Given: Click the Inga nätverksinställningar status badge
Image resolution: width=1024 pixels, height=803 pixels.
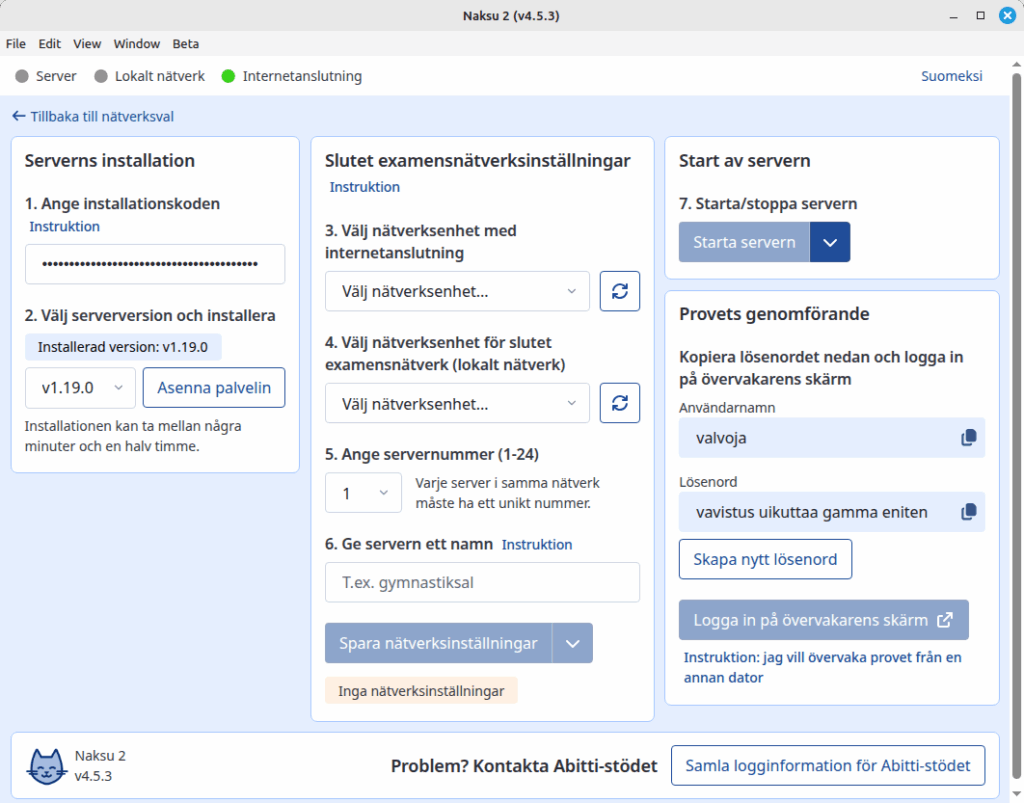Looking at the screenshot, I should tap(421, 690).
